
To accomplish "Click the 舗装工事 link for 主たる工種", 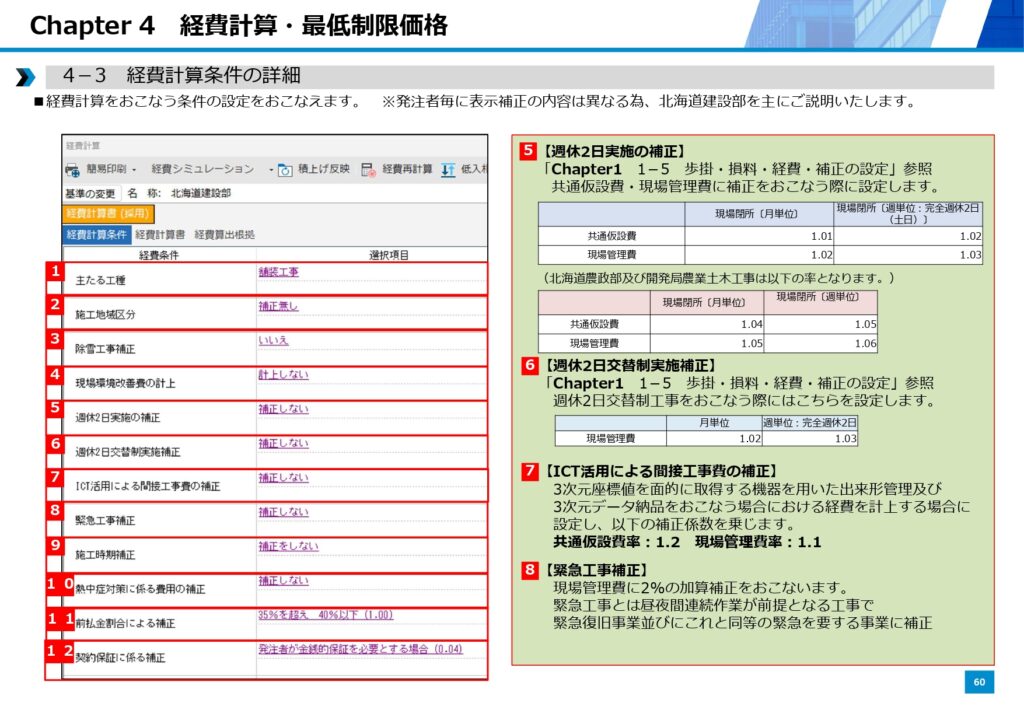I will [278, 272].
